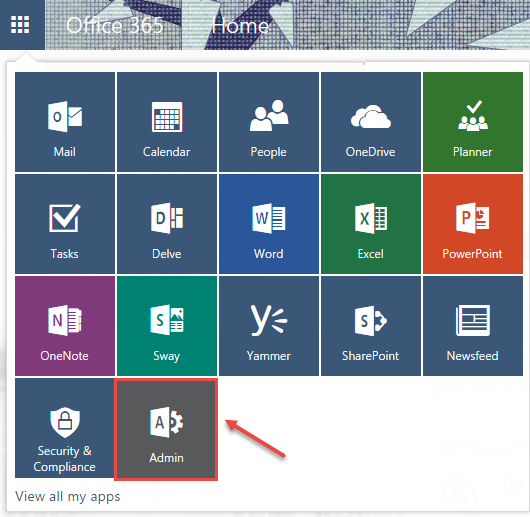Open the Sway app
This screenshot has width=530, height=517.
(167, 326)
